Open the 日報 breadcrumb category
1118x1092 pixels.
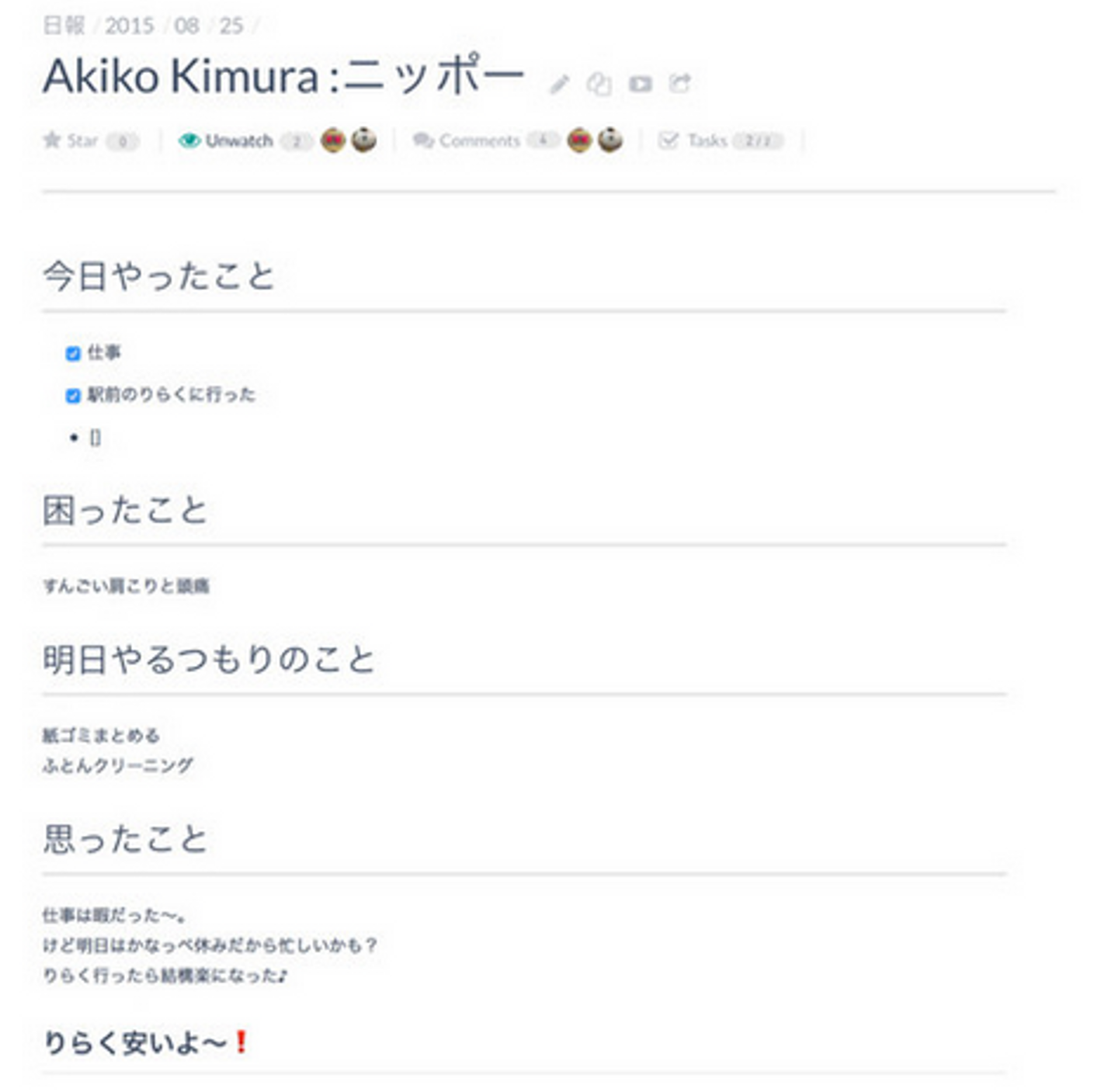[x=64, y=26]
